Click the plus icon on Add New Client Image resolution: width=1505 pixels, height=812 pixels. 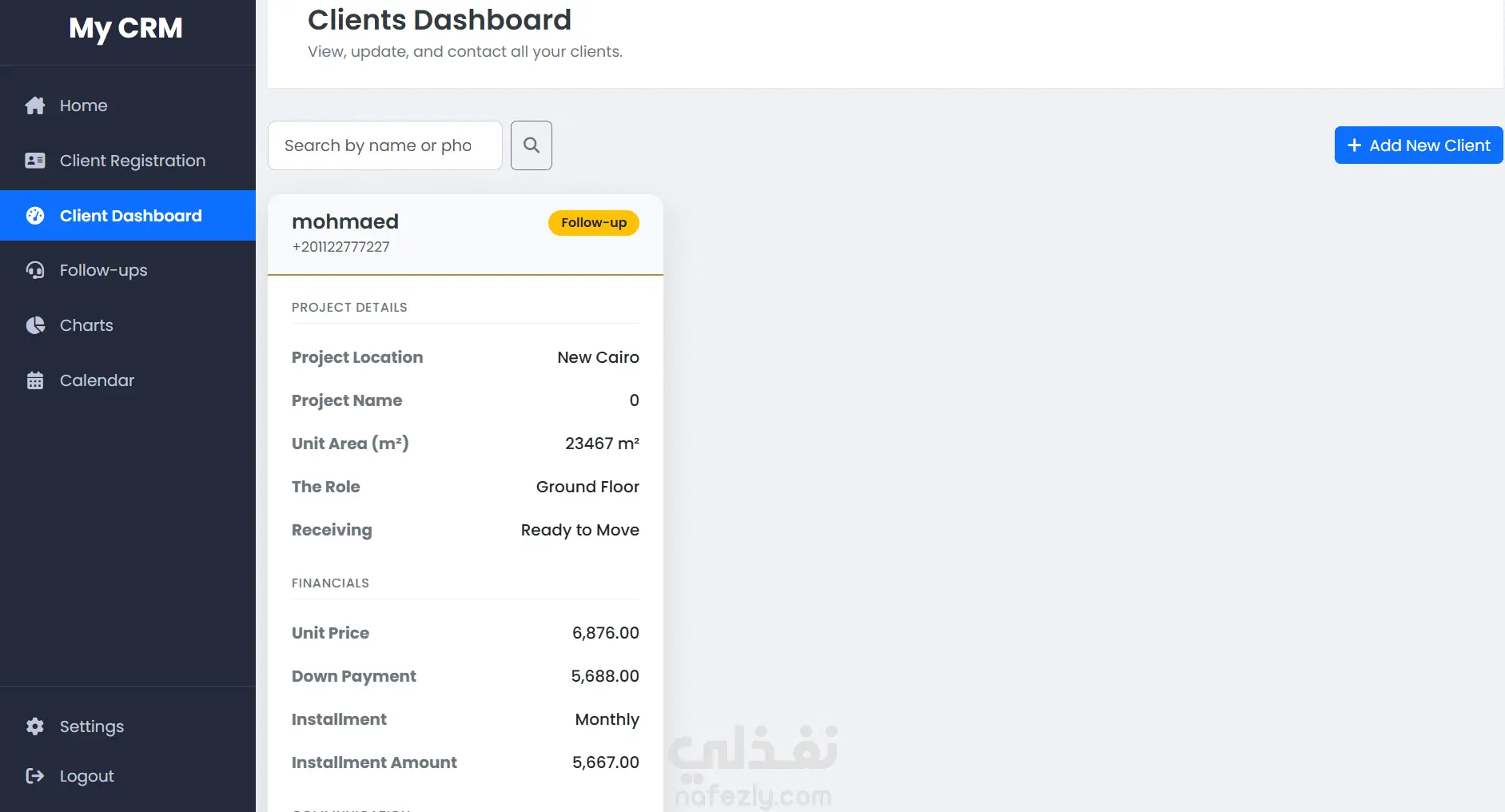1354,145
